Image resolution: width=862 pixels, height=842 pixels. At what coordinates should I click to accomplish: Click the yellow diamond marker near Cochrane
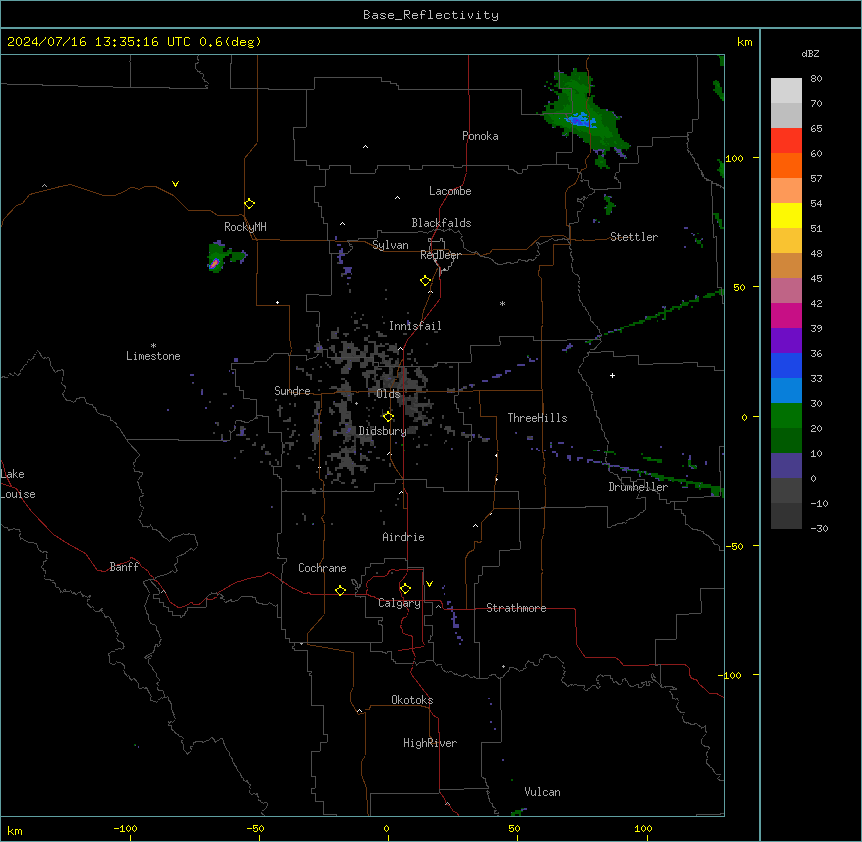click(340, 590)
